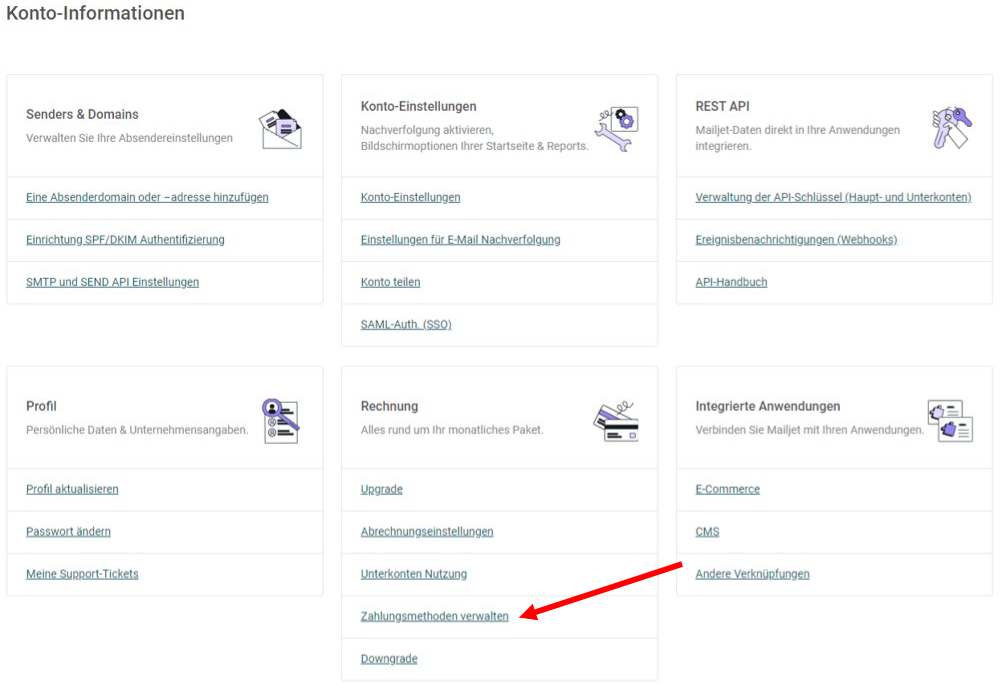Open the Konto teilen link
The image size is (1000, 686).
pyautogui.click(x=390, y=282)
